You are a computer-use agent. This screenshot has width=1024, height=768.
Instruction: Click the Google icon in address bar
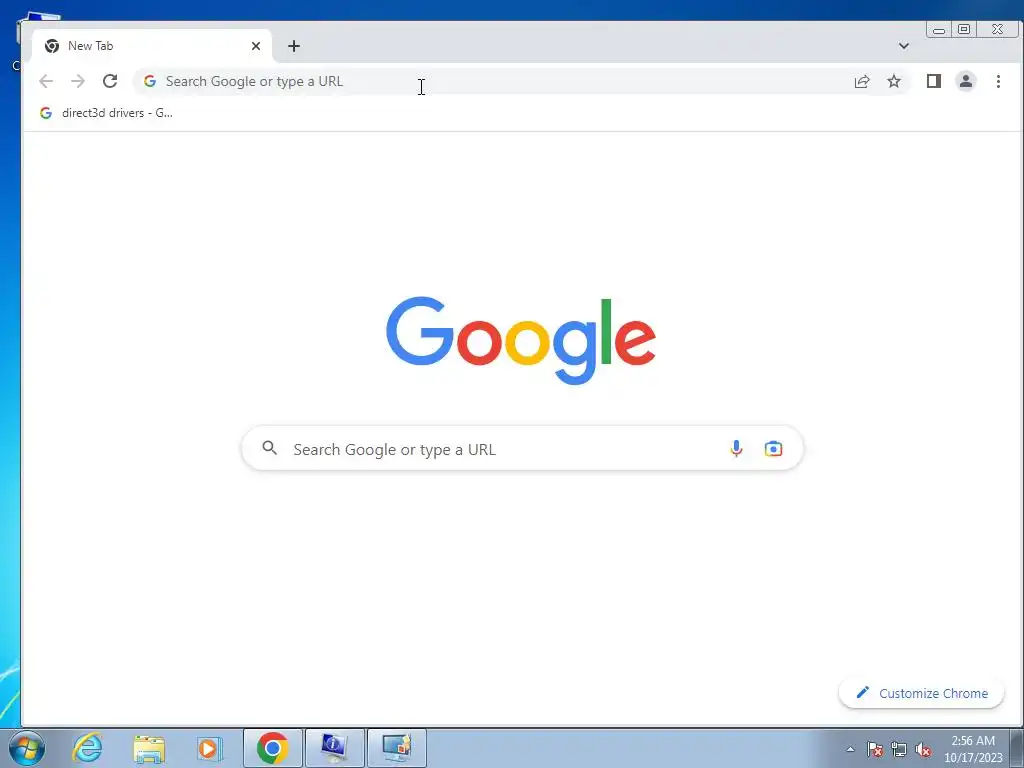coord(150,81)
